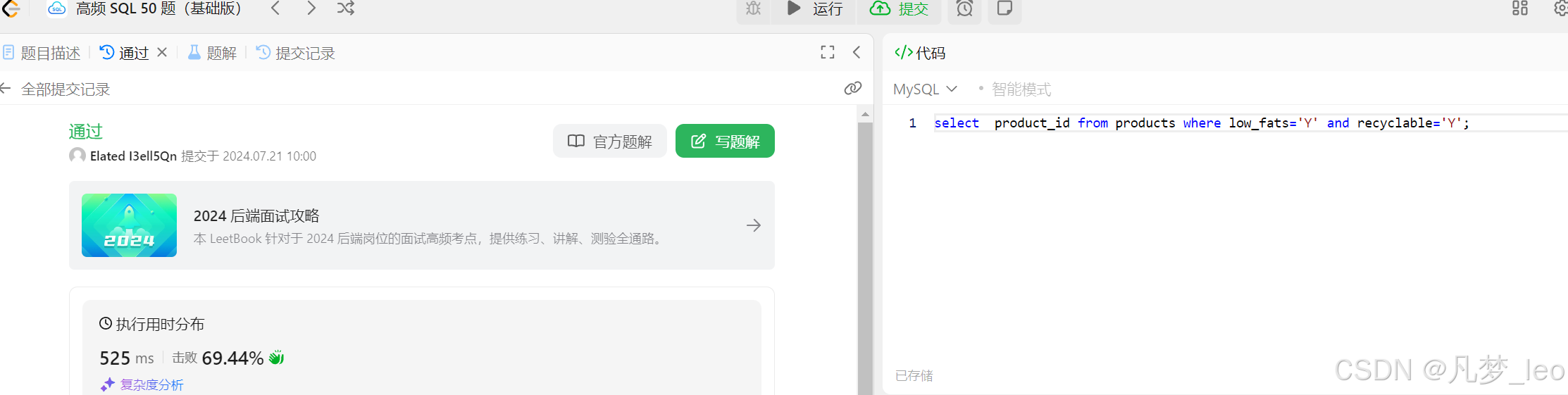Click the 已存储 saved status text

click(914, 375)
